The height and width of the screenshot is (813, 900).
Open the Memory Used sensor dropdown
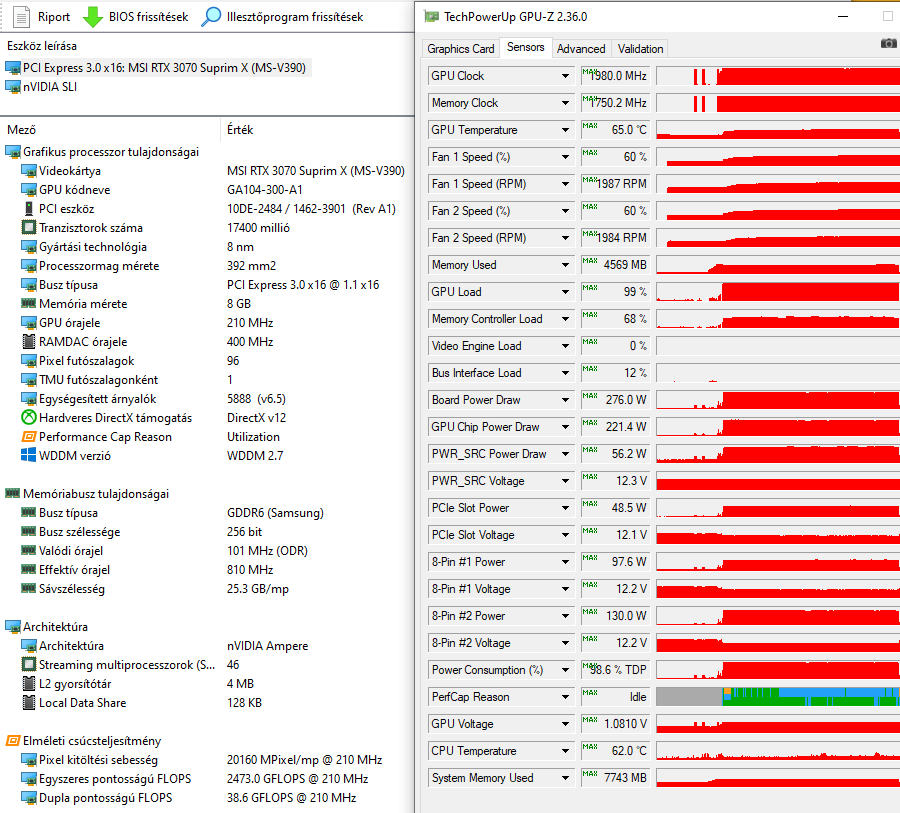(x=565, y=265)
